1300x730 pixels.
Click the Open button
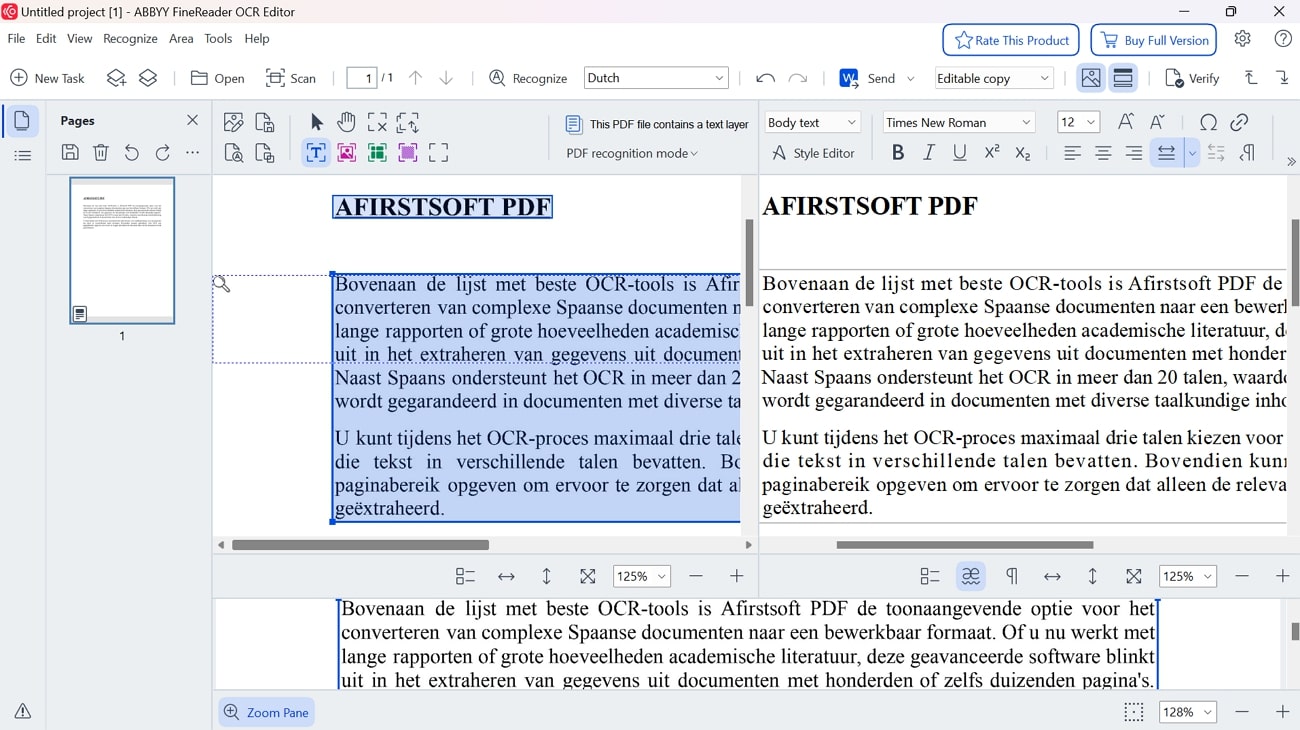(217, 78)
